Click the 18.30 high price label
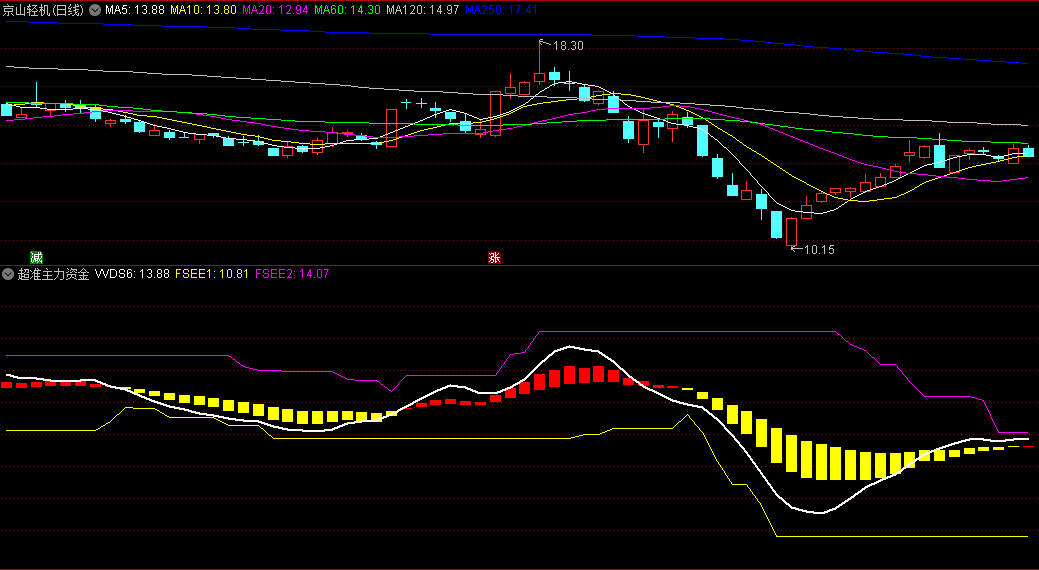The height and width of the screenshot is (570, 1039). 568,46
